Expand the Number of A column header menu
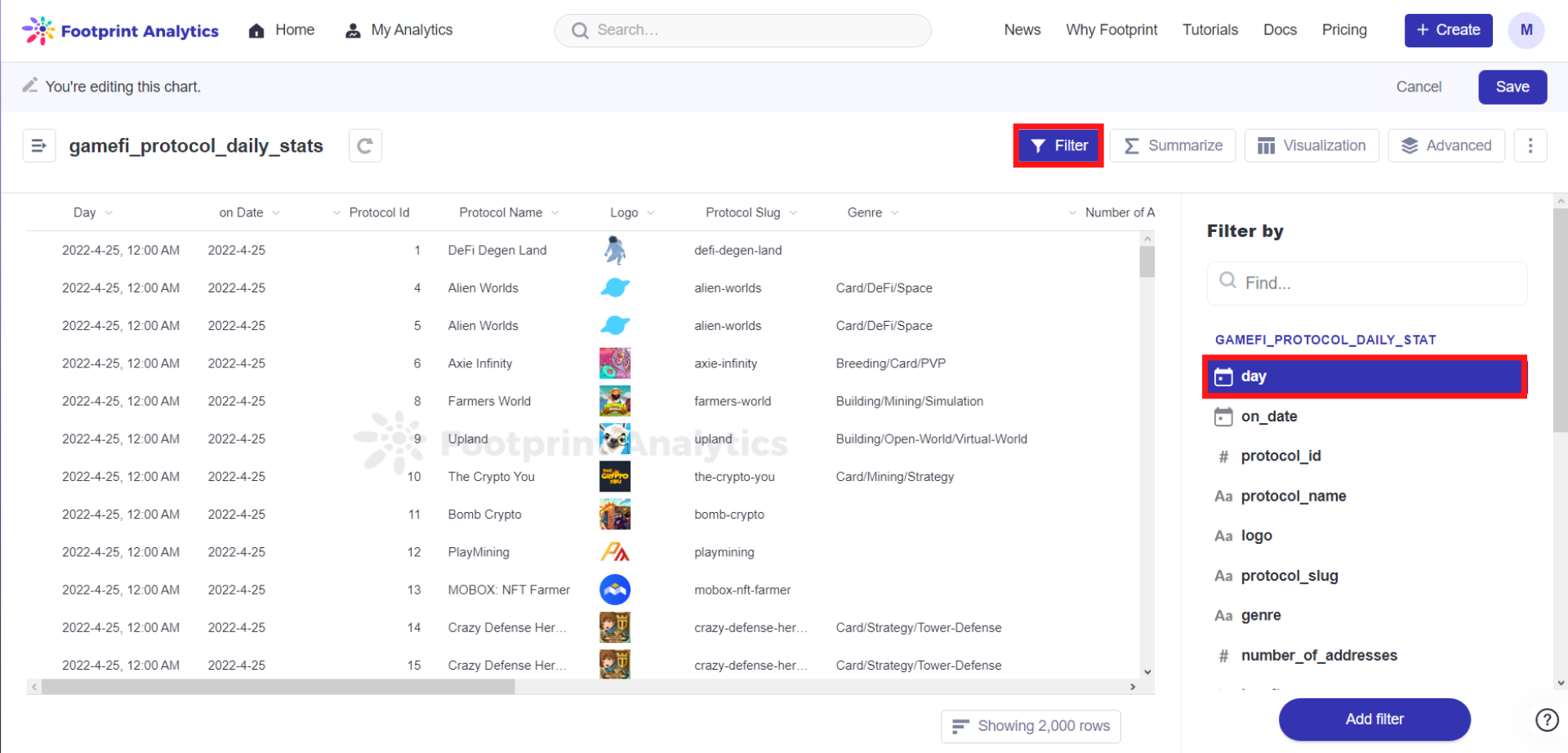This screenshot has height=753, width=1568. 1072,213
